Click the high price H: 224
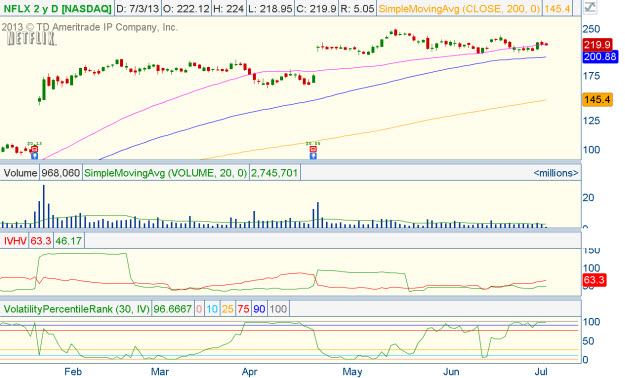 point(228,8)
